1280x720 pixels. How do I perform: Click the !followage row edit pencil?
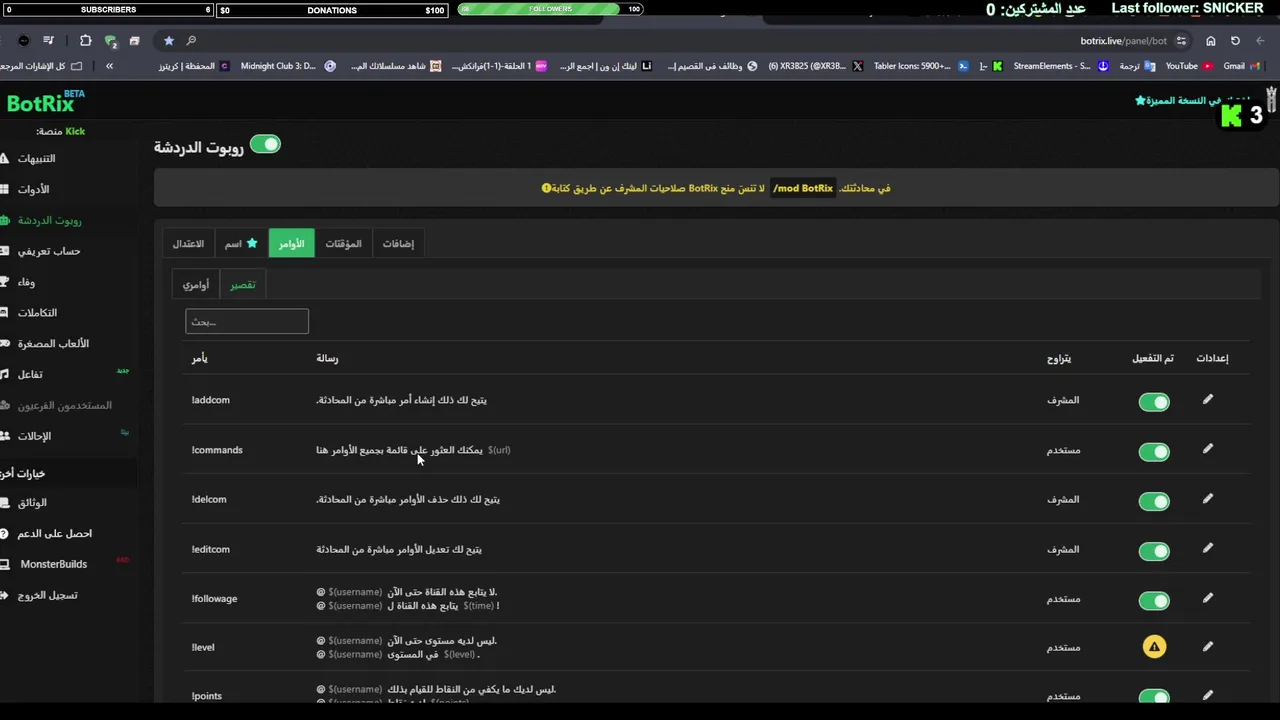[x=1207, y=598]
